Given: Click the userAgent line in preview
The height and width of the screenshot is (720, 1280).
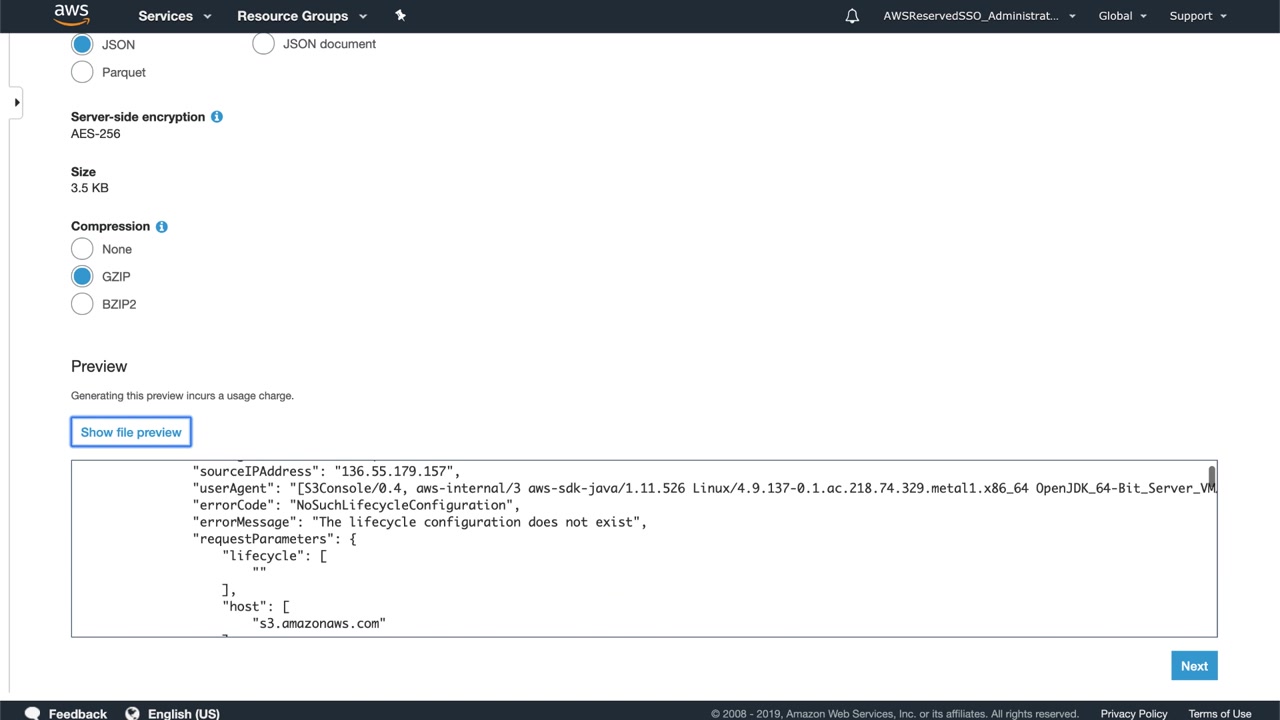Looking at the screenshot, I should tap(704, 488).
